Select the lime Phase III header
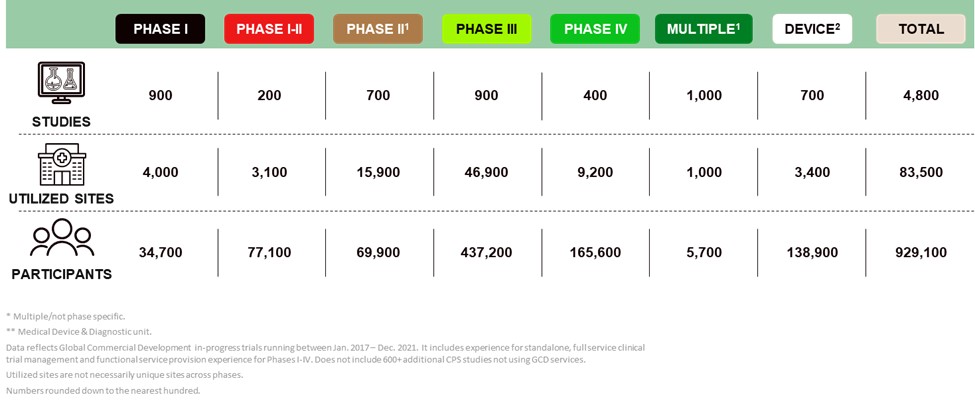Viewport: 975px width, 403px height. coord(486,29)
